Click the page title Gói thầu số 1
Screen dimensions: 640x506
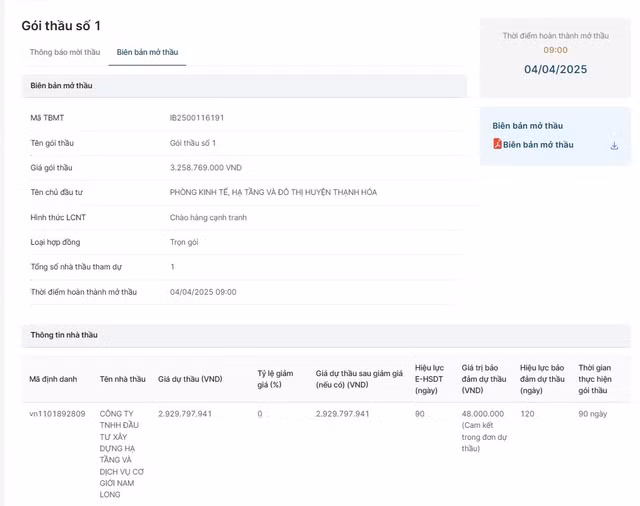point(61,26)
